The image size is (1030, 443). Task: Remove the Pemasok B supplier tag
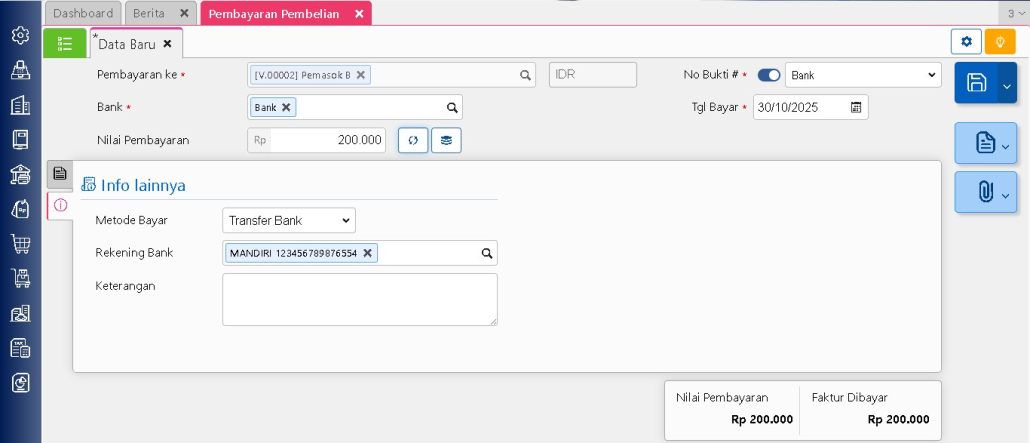[361, 75]
